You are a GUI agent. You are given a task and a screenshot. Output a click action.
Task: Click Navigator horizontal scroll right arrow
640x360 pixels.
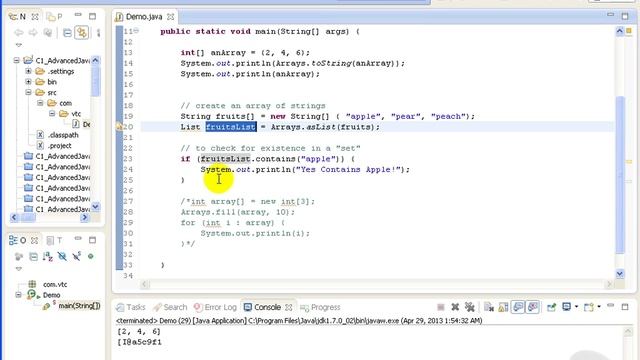click(x=84, y=218)
